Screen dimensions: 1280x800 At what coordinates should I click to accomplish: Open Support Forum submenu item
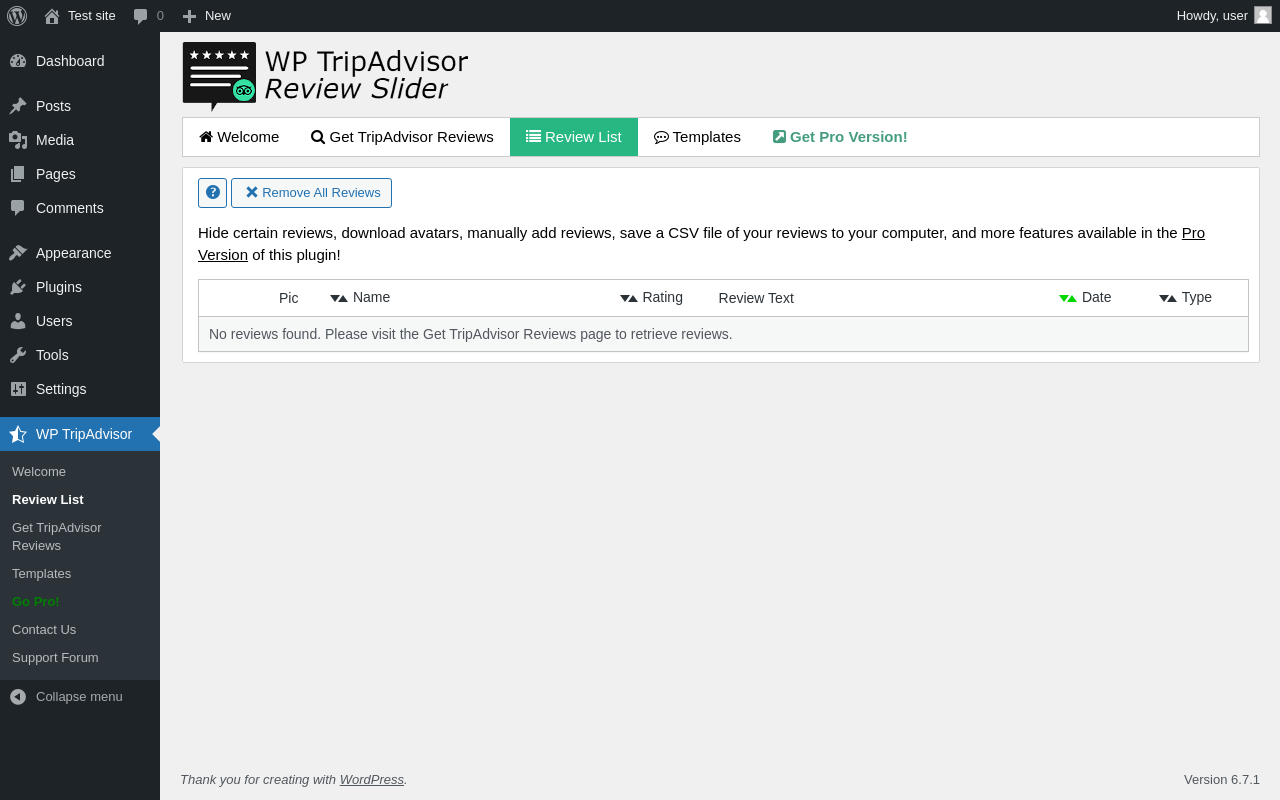tap(55, 658)
